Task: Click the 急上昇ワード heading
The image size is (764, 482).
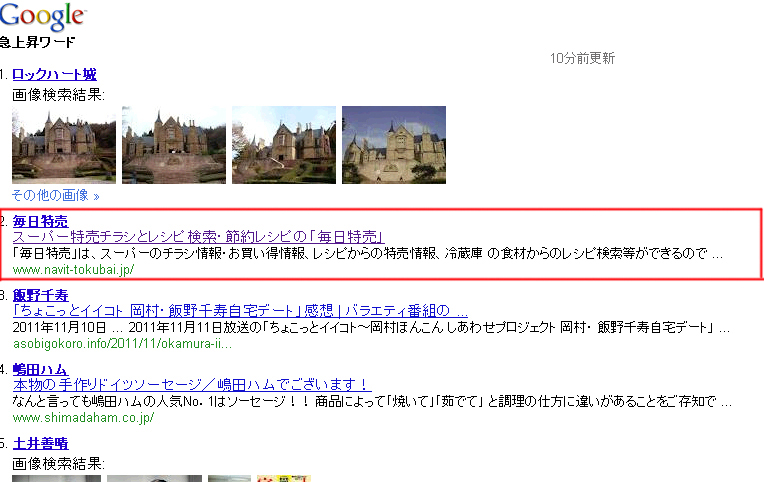Action: tap(38, 42)
